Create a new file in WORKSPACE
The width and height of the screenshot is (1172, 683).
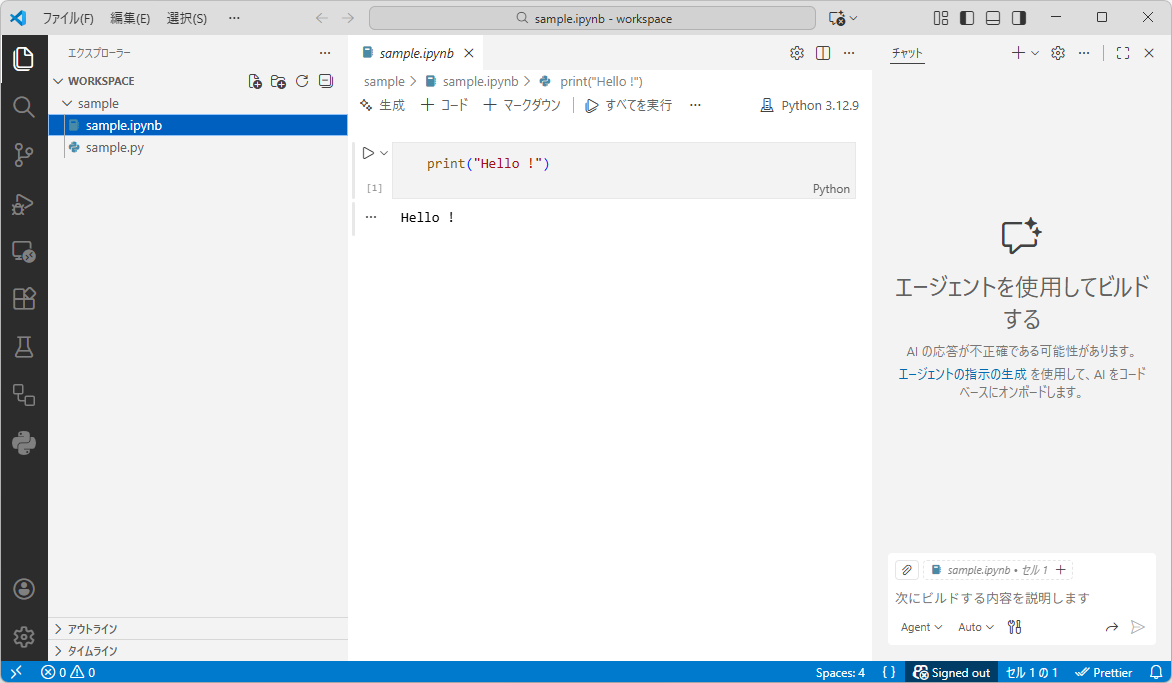pyautogui.click(x=255, y=81)
